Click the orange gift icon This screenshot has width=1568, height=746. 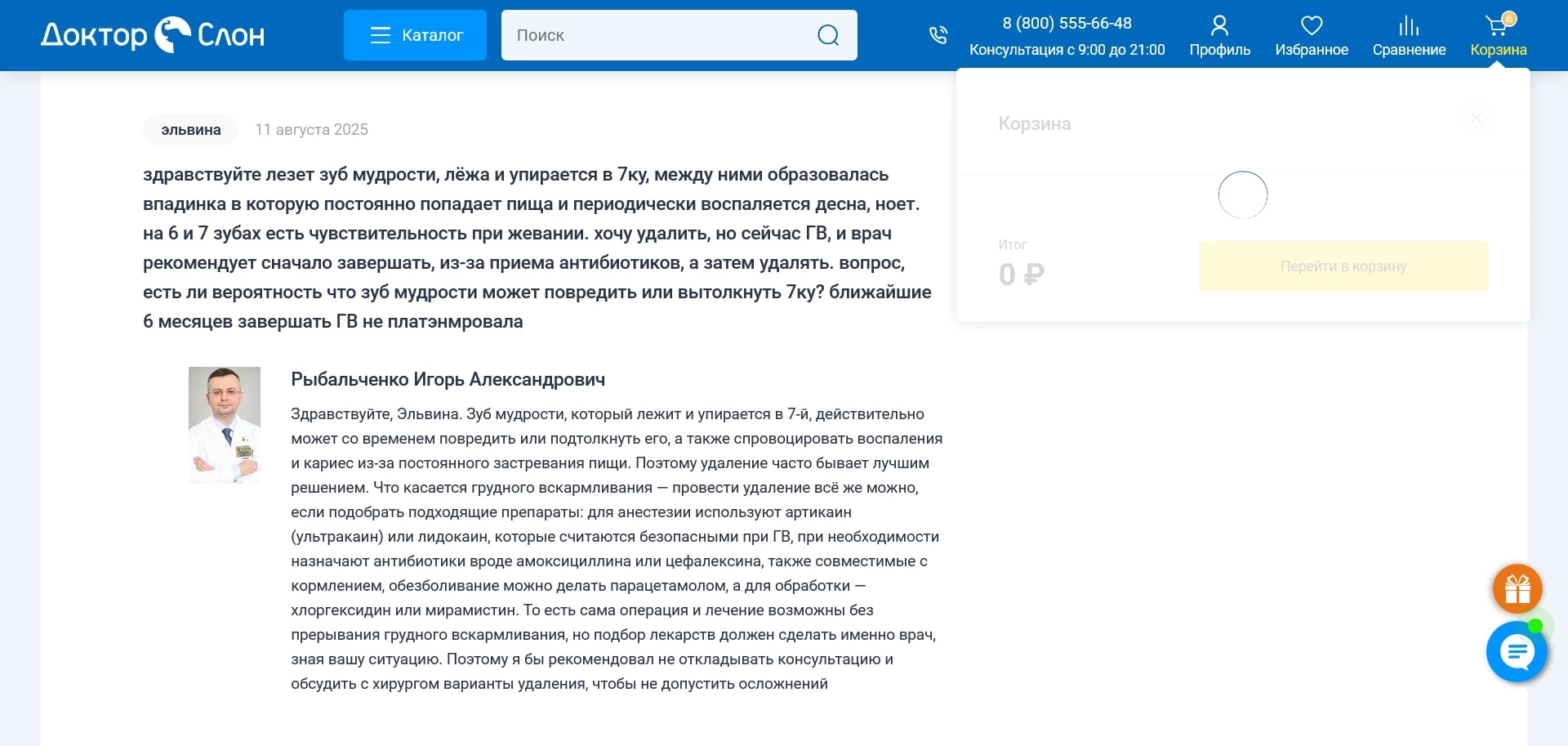[x=1517, y=588]
